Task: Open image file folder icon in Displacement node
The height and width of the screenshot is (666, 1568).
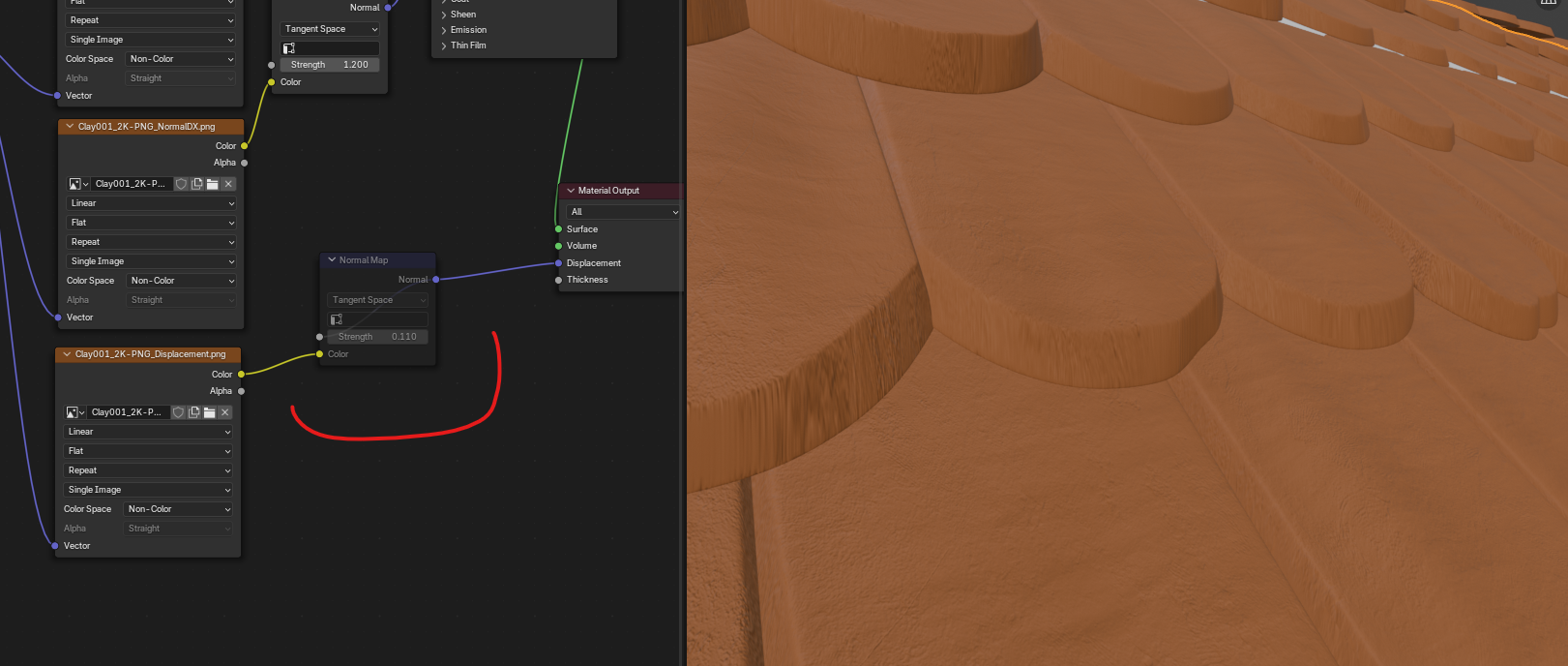Action: tap(209, 412)
